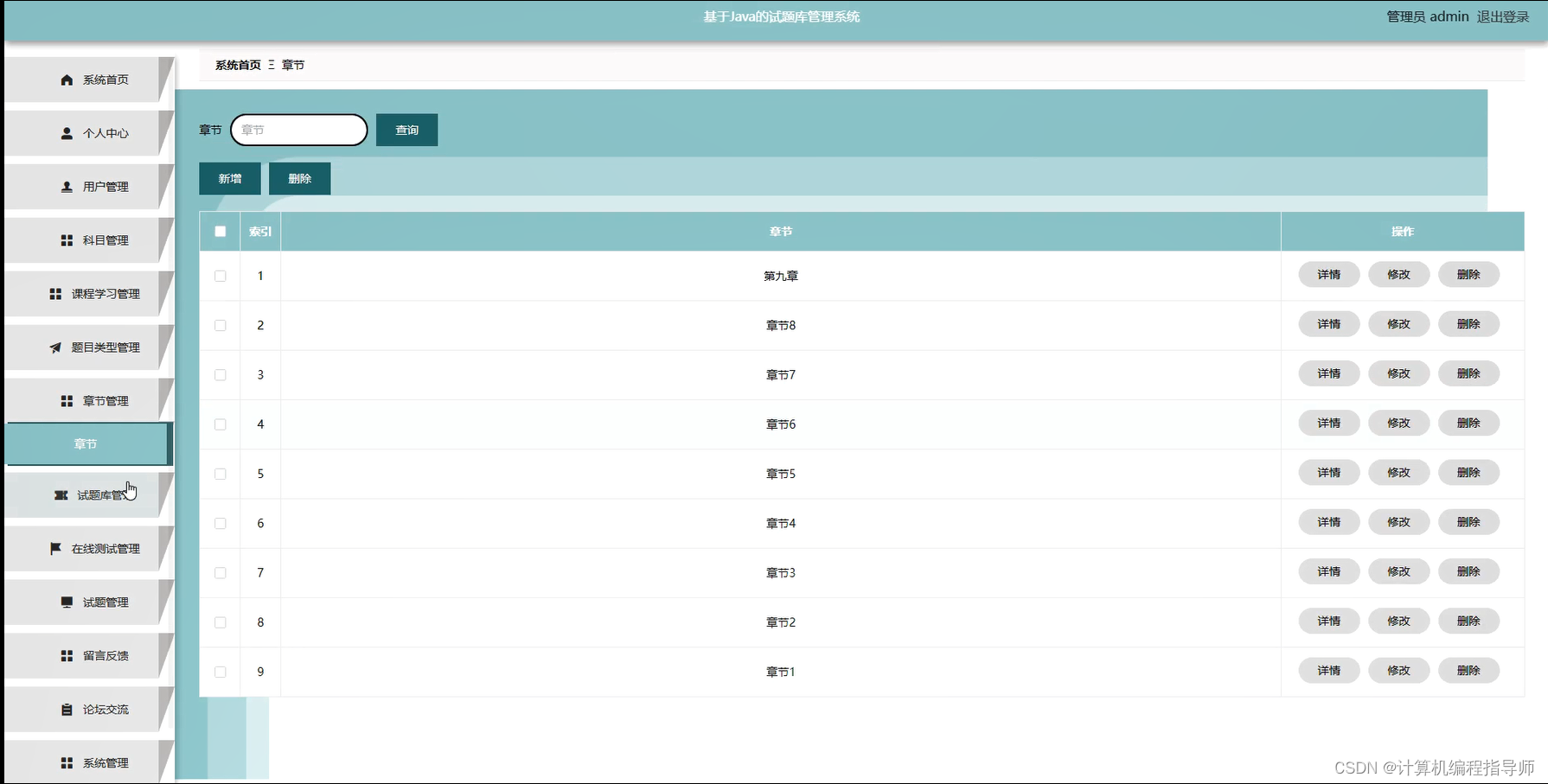1548x784 pixels.
Task: Click the 索引 column header
Action: [x=260, y=232]
